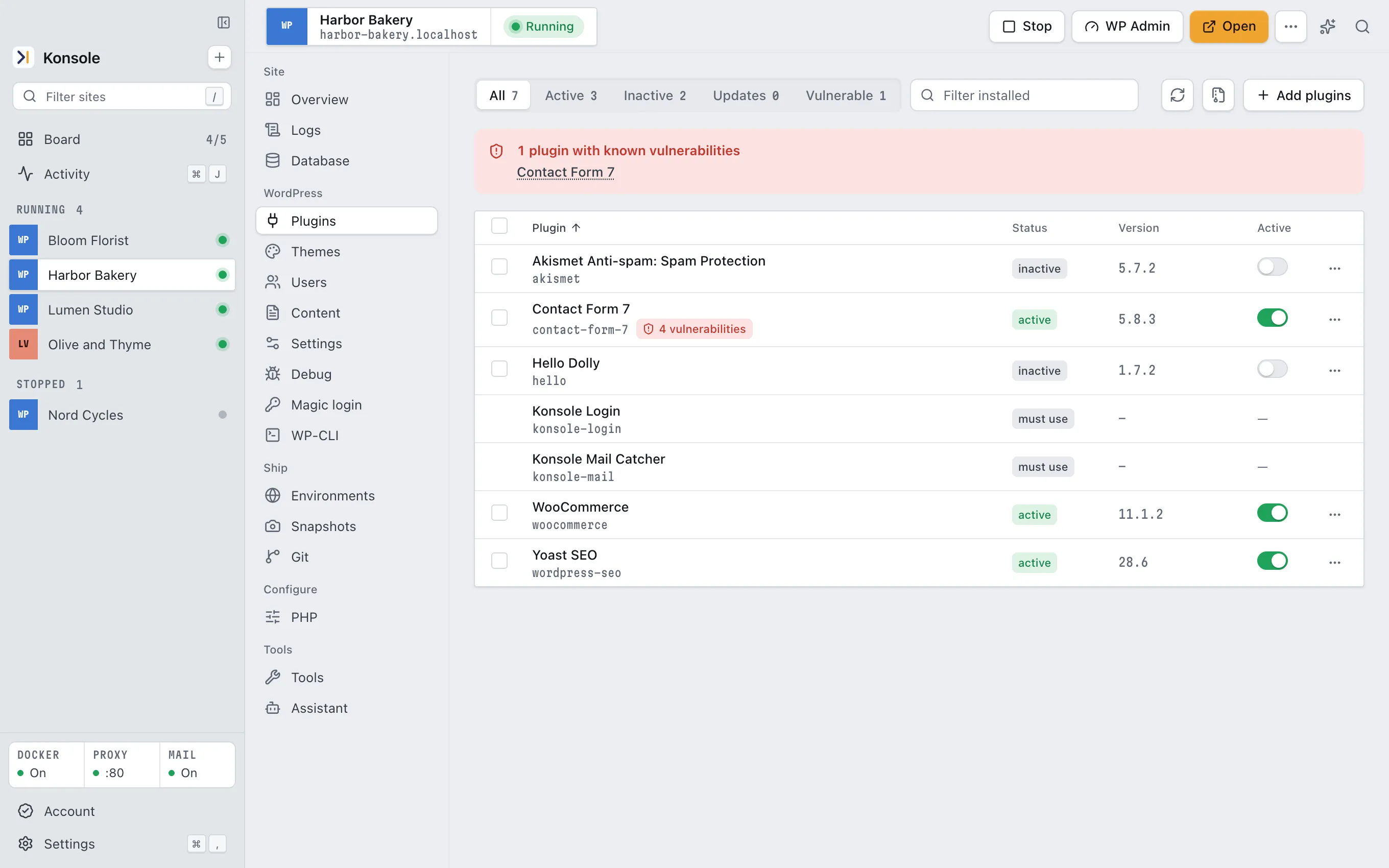Open the WP-CLI terminal section
The height and width of the screenshot is (868, 1389).
coord(347,435)
